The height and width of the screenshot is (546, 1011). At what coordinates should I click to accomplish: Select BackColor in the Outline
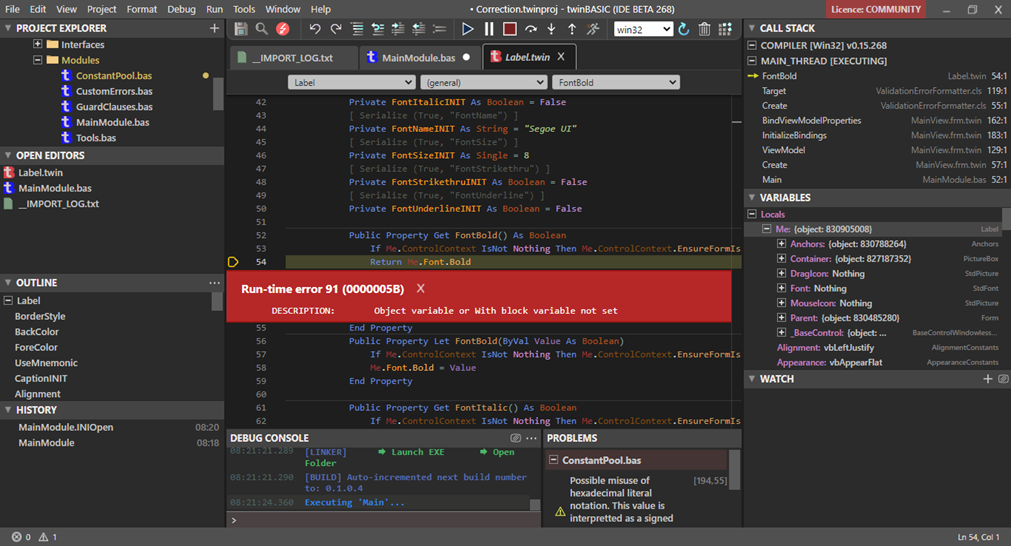(x=37, y=331)
